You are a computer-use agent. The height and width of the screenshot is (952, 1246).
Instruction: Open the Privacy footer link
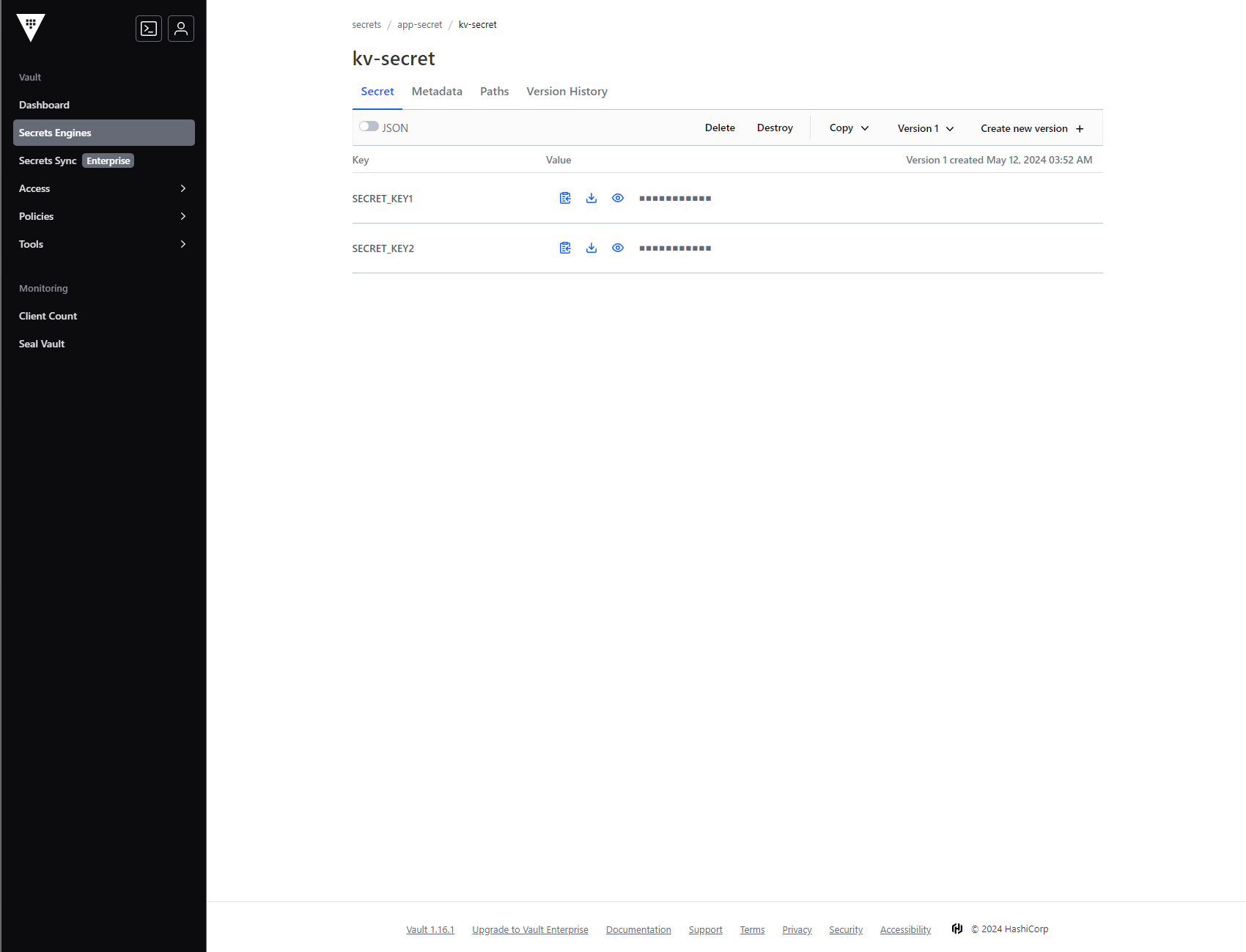(797, 929)
